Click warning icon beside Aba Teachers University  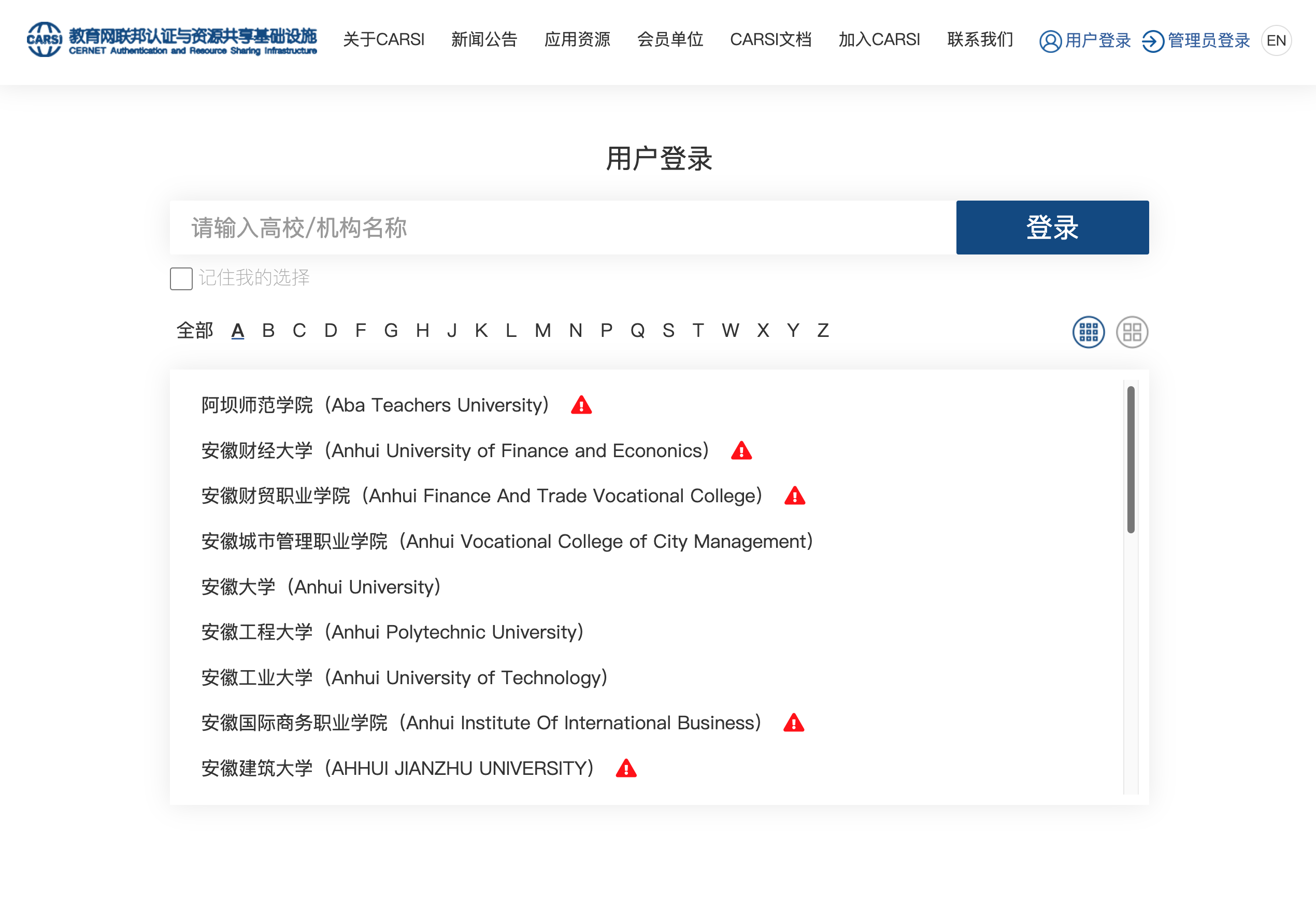pyautogui.click(x=581, y=405)
